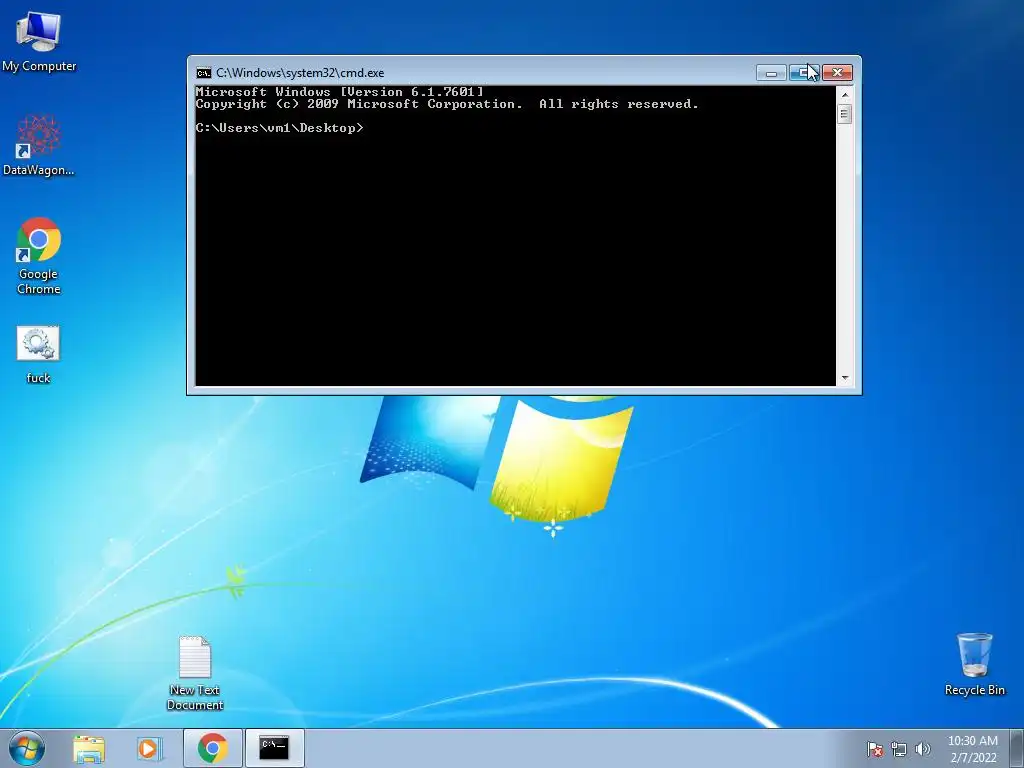Click the C:\Users\vm1\Desktop> prompt line
The height and width of the screenshot is (768, 1024).
click(280, 128)
